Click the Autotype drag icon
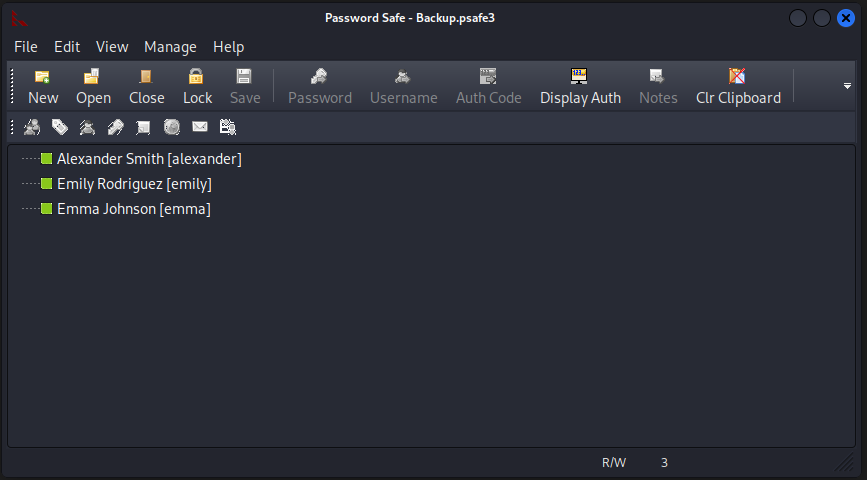Screen dimensions: 867x480 (x=228, y=127)
